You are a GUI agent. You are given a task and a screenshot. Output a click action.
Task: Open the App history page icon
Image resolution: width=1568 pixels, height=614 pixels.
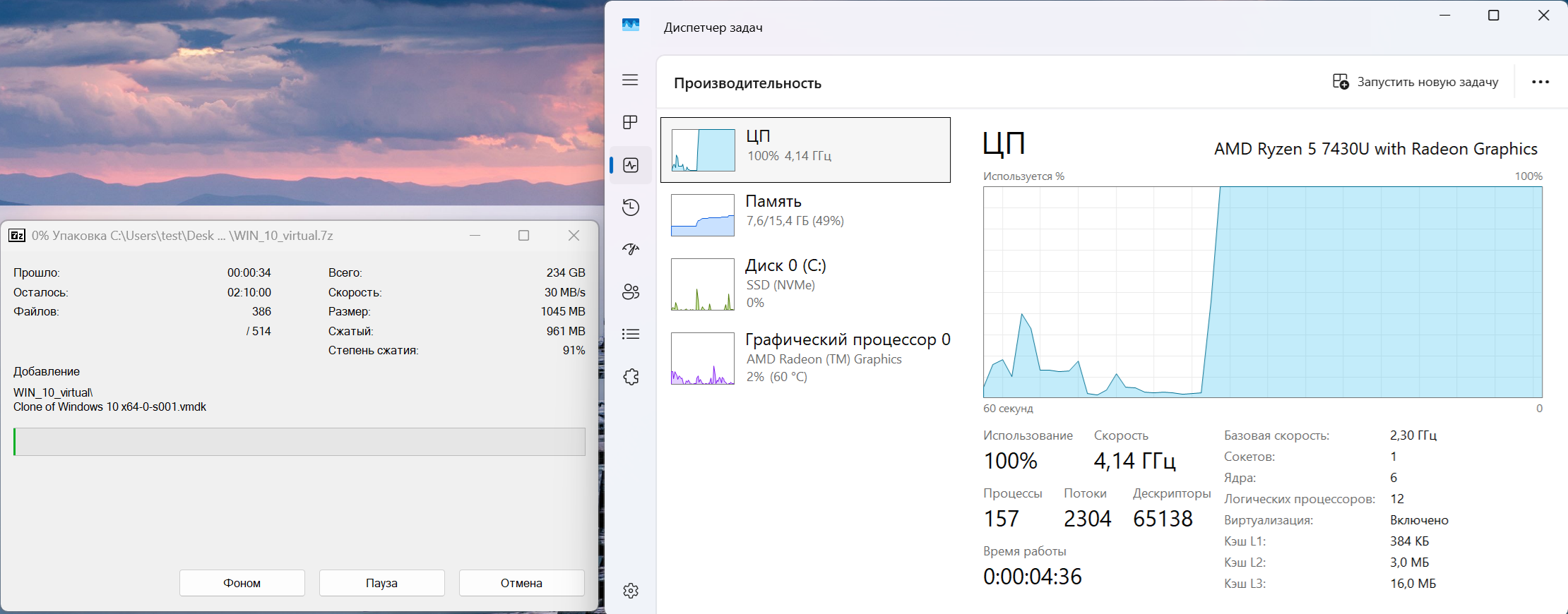tap(631, 207)
